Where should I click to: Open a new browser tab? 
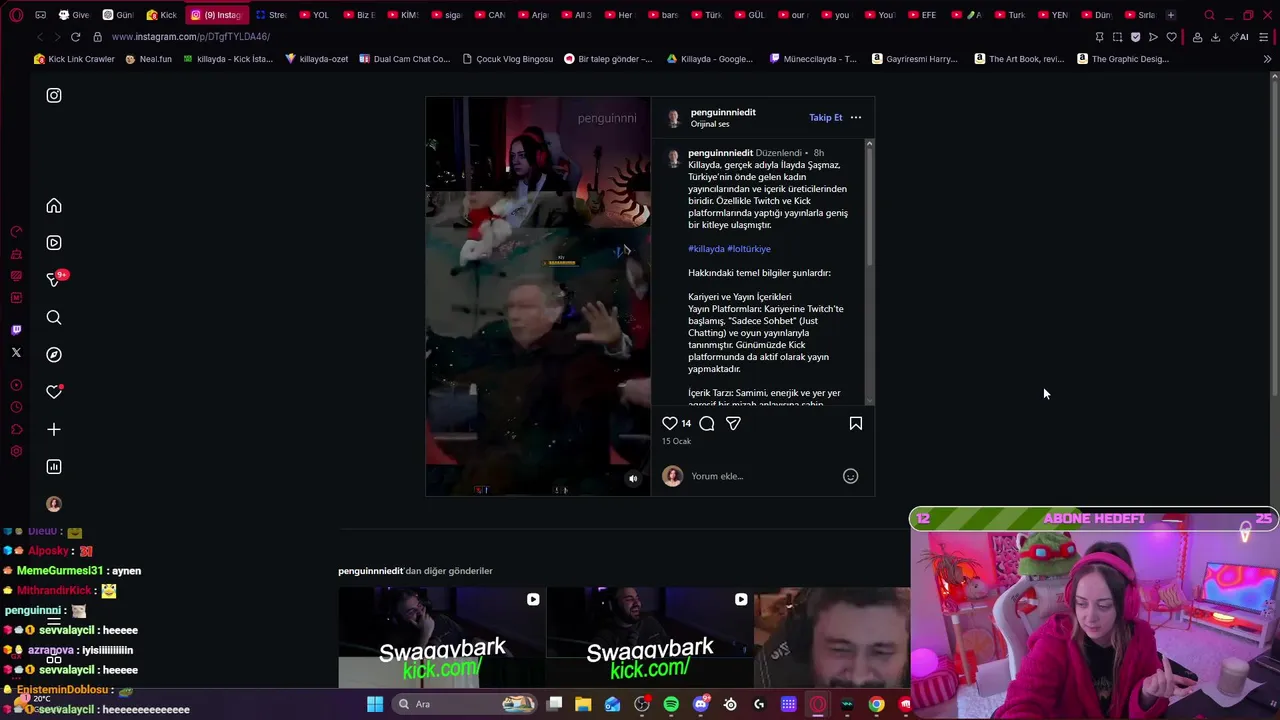click(1171, 15)
